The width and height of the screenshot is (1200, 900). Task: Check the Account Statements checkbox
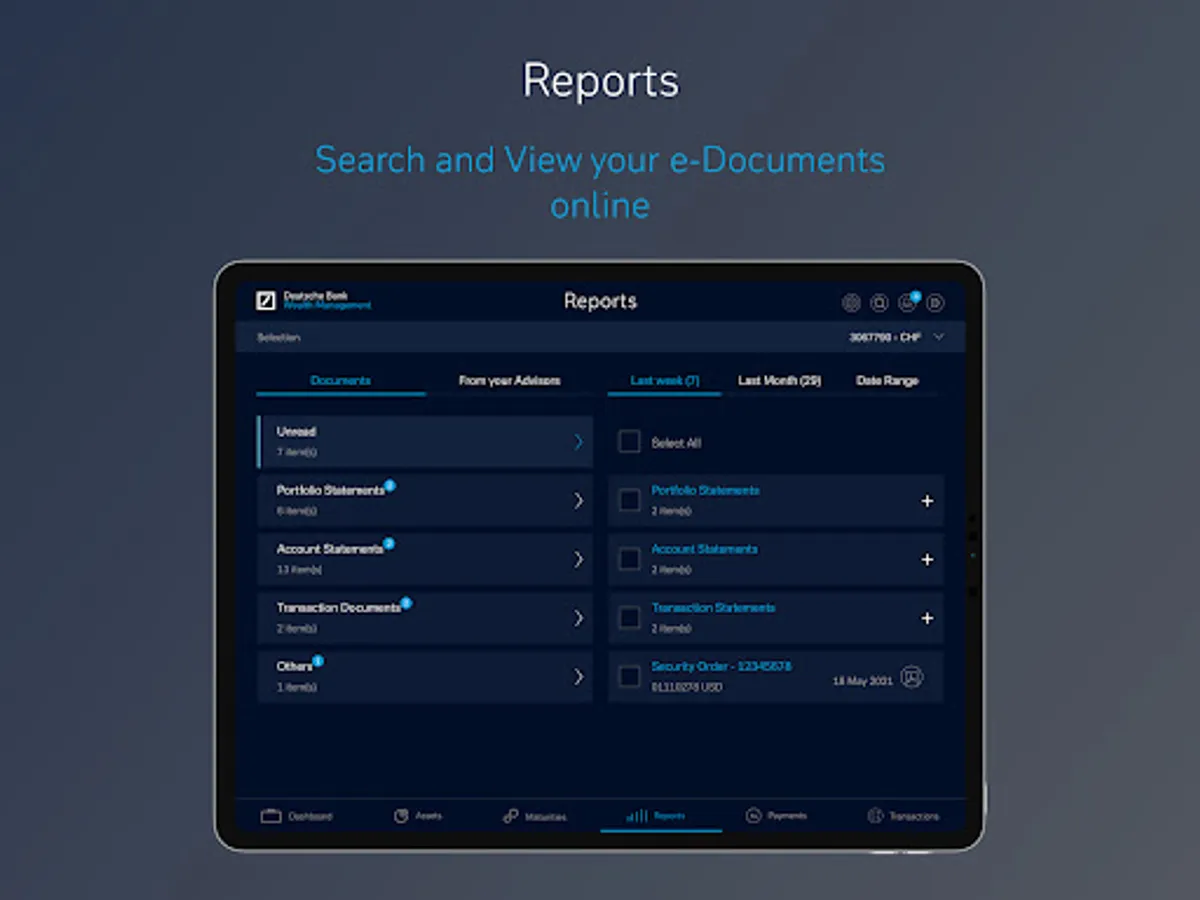[629, 559]
